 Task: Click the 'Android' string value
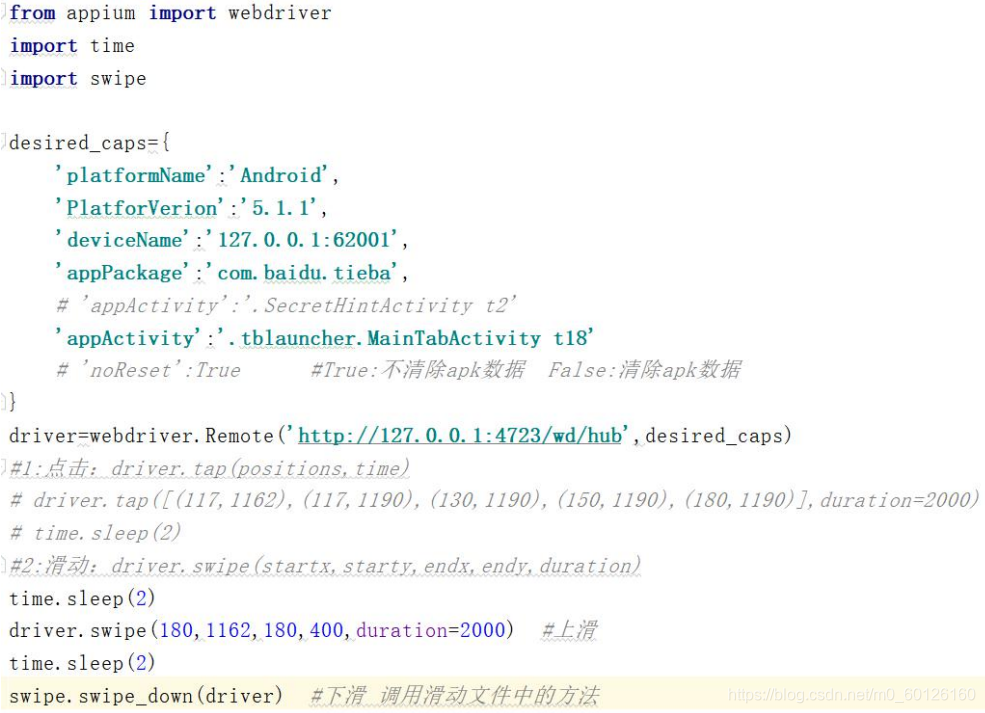point(278,175)
